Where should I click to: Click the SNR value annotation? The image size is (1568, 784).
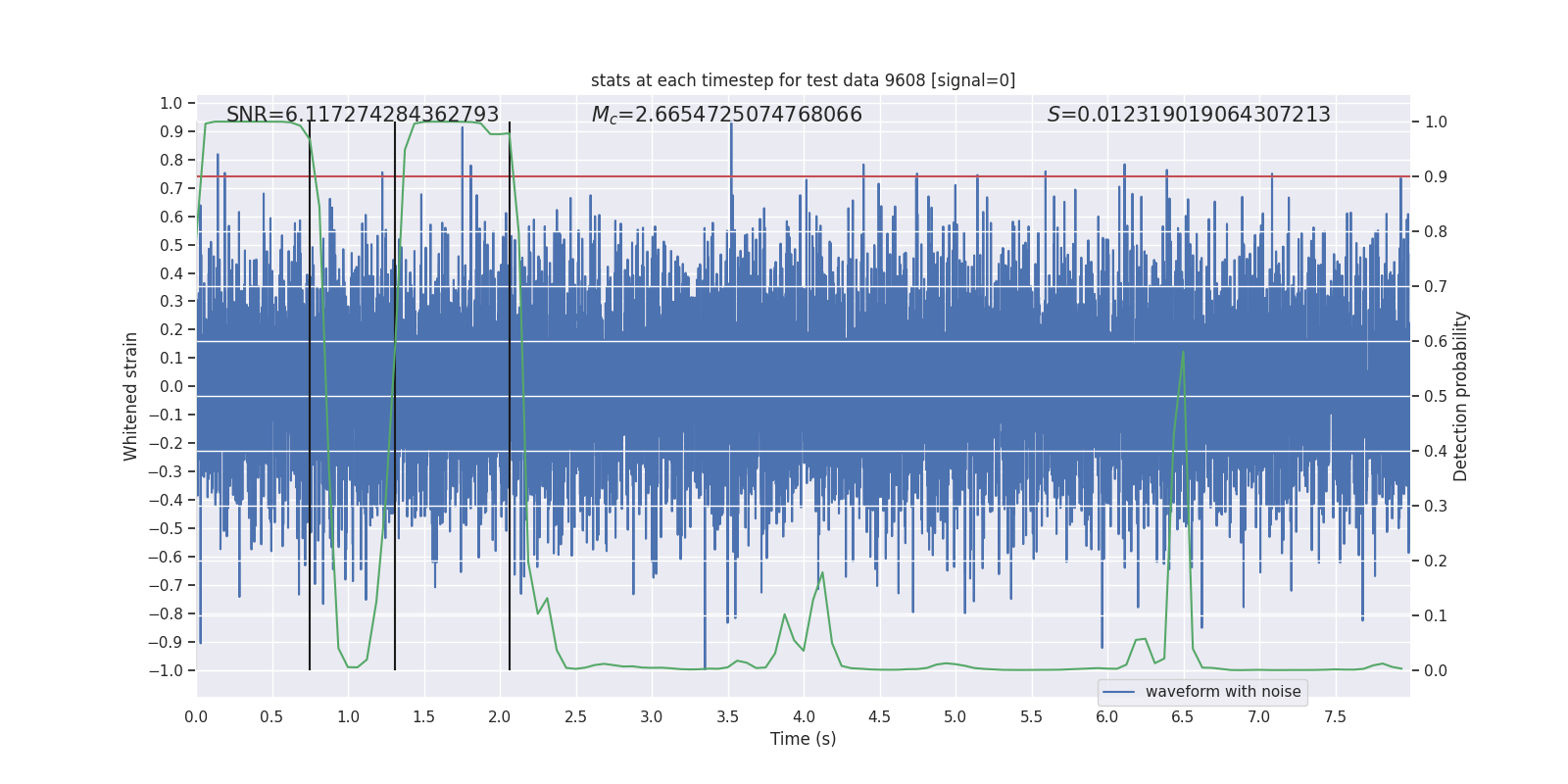pos(363,115)
